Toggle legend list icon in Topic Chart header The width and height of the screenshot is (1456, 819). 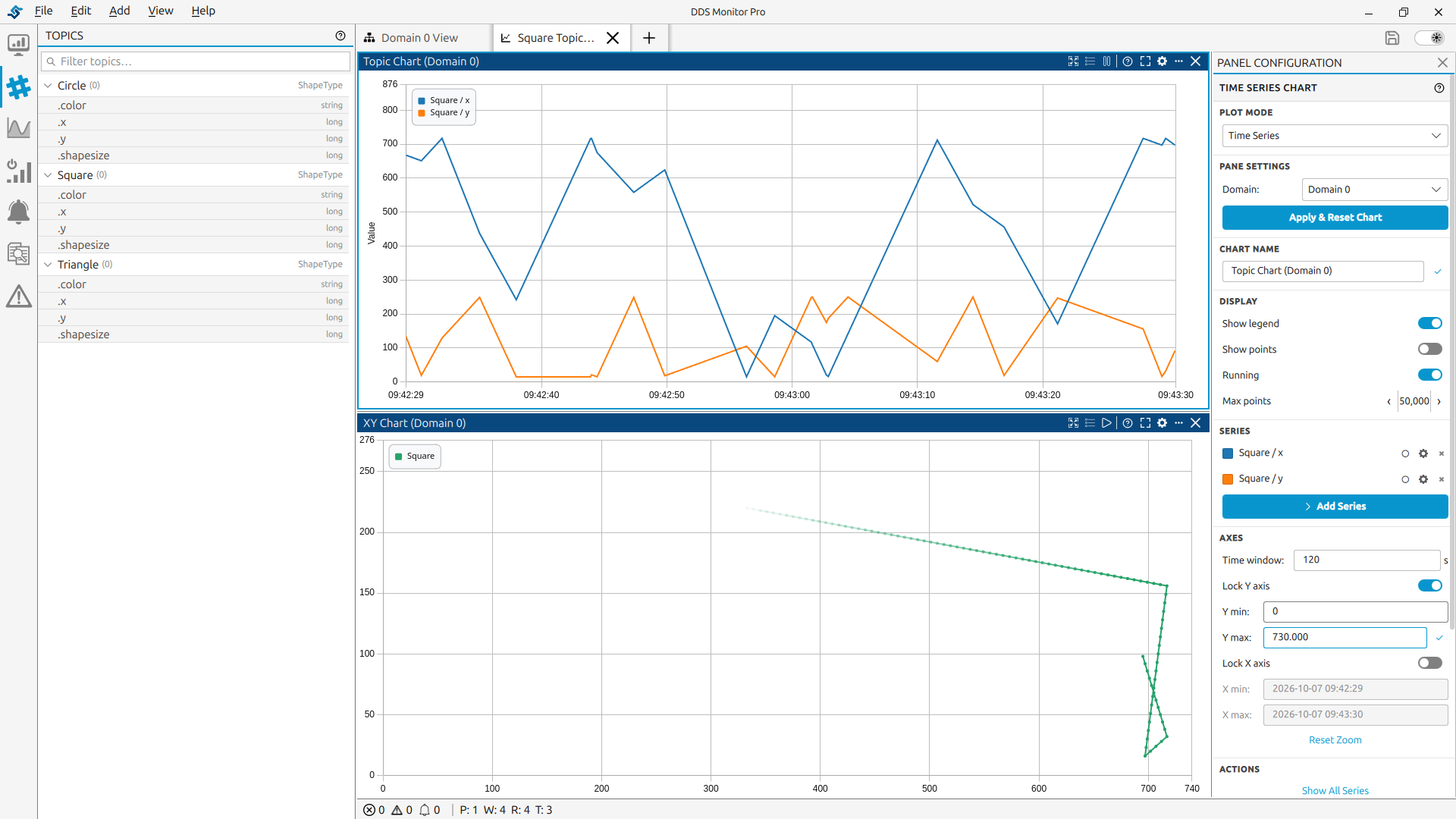coord(1090,61)
